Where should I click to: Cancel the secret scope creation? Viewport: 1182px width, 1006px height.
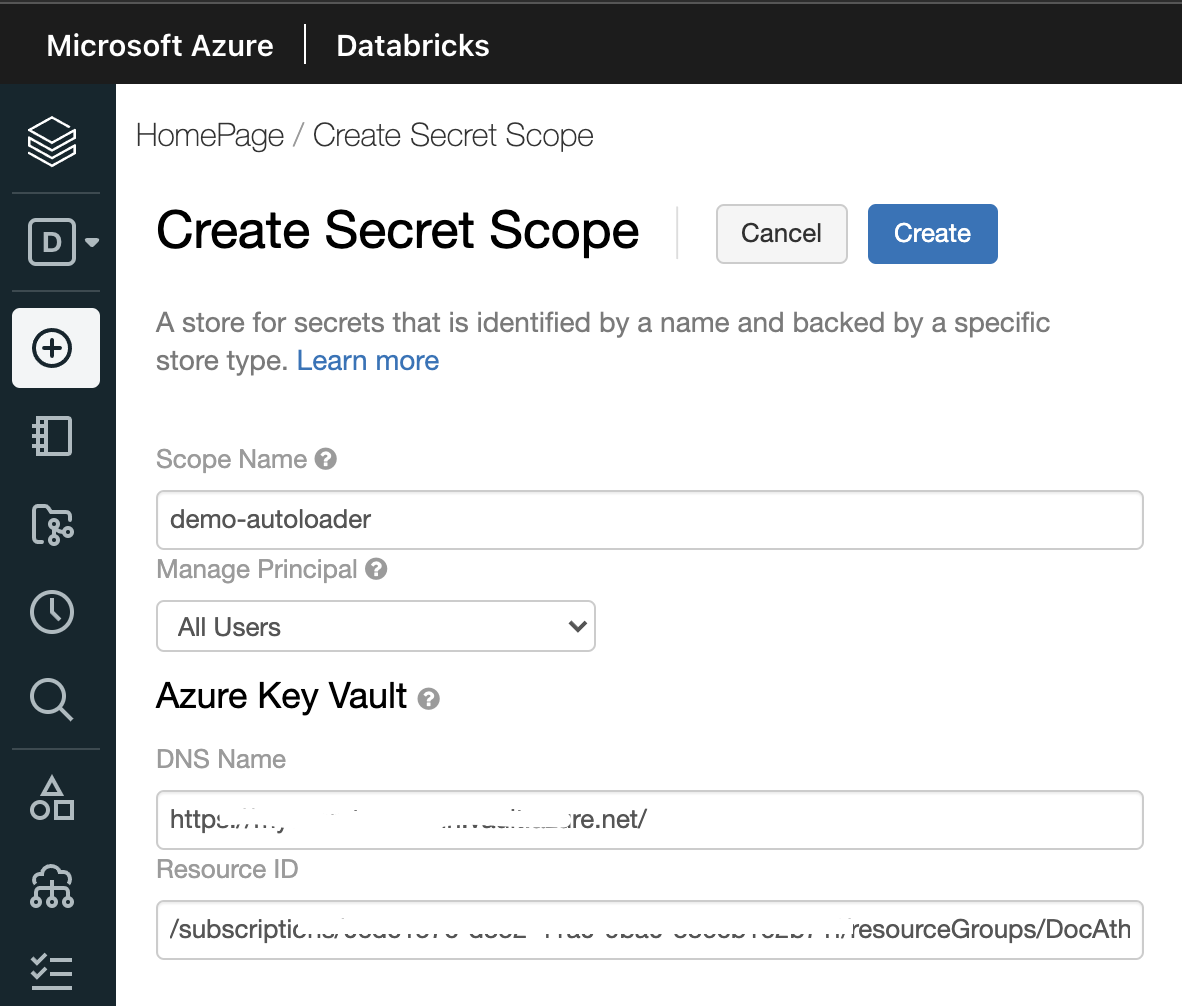782,234
